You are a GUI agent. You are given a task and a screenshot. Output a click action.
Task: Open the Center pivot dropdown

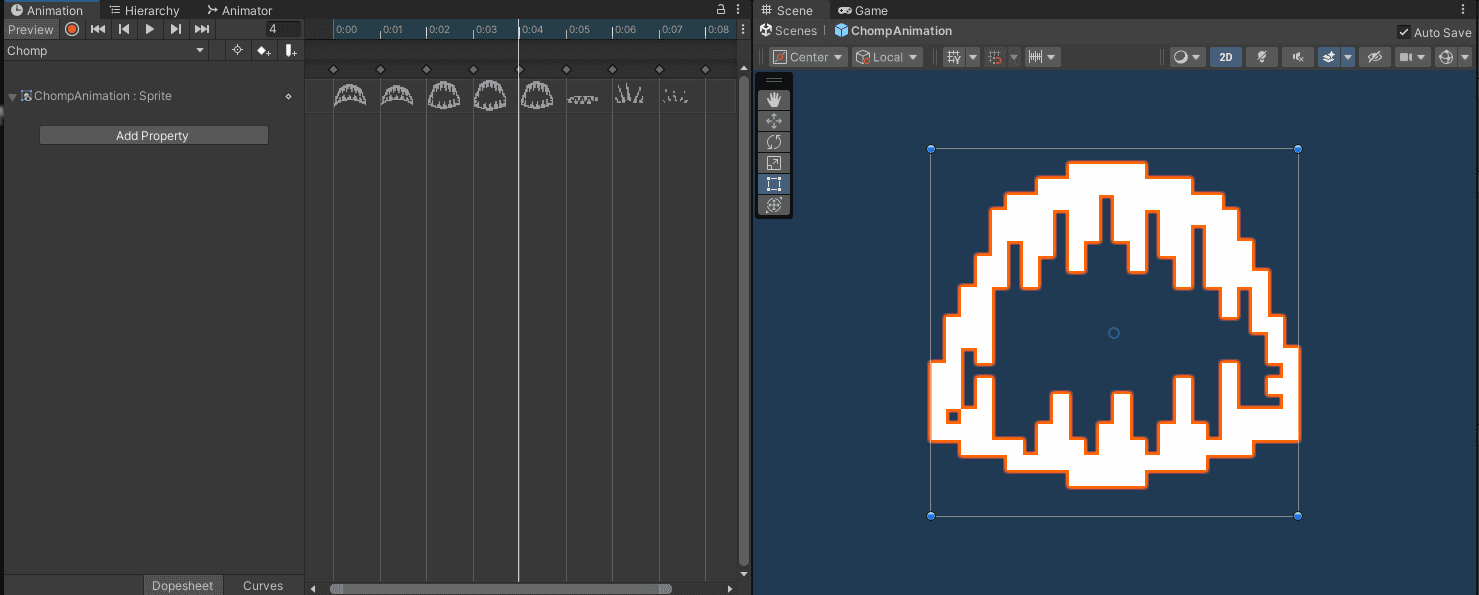pyautogui.click(x=808, y=57)
